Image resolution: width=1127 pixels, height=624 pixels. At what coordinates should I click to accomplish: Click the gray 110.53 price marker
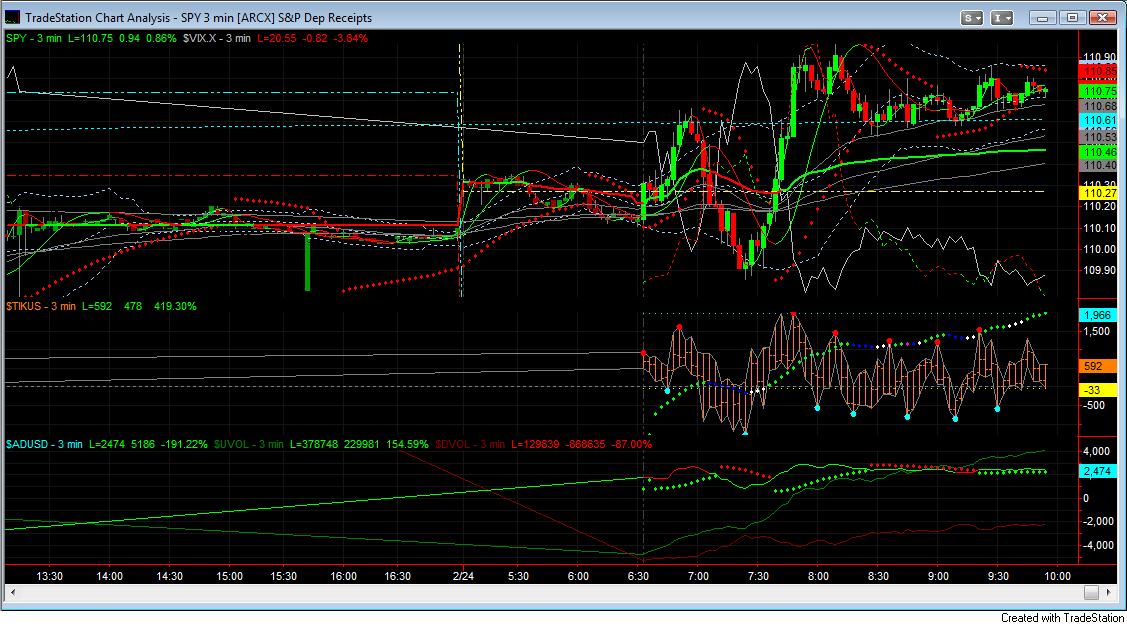point(1100,136)
